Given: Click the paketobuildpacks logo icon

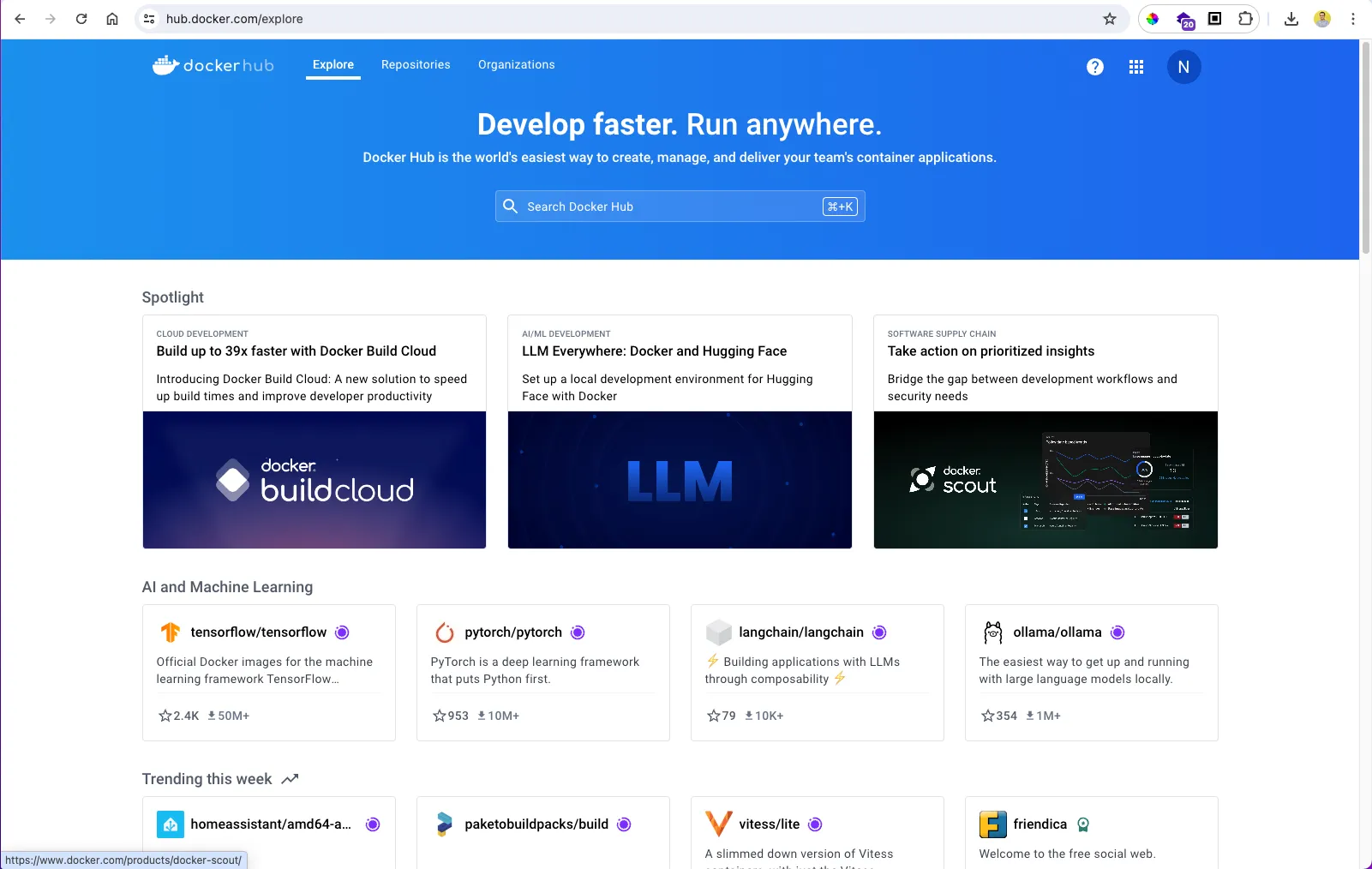Looking at the screenshot, I should (444, 824).
